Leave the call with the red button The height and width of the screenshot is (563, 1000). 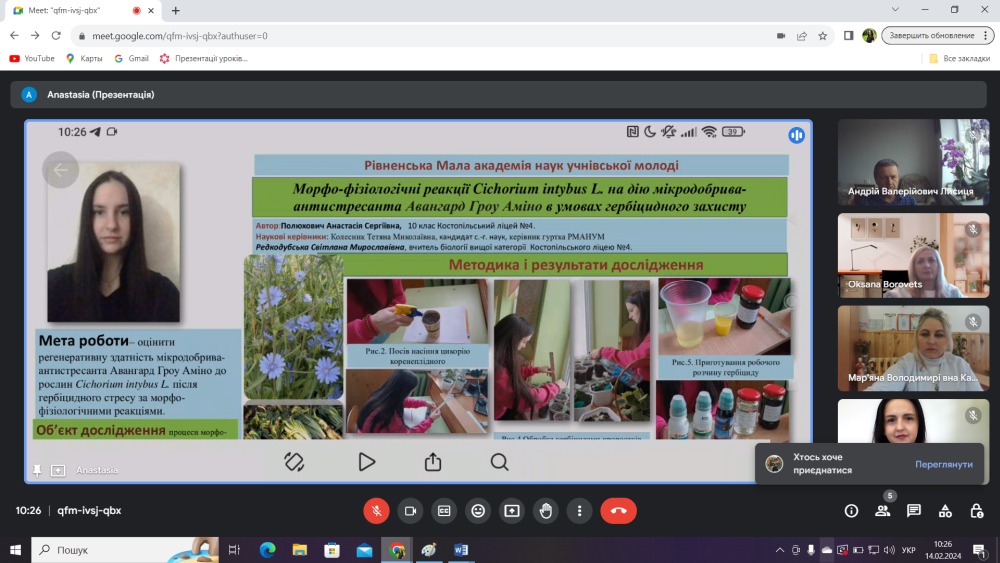click(x=618, y=511)
